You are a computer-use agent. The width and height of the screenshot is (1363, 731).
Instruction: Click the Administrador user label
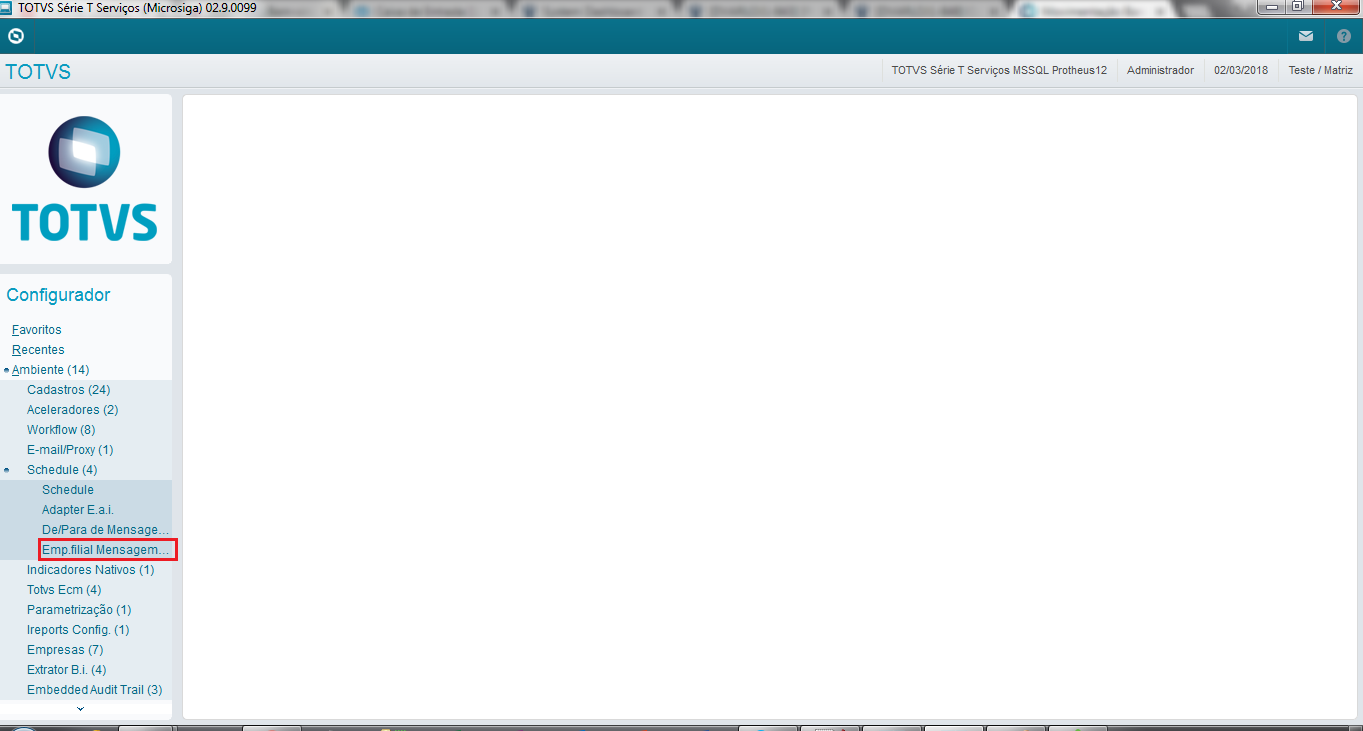[1160, 71]
